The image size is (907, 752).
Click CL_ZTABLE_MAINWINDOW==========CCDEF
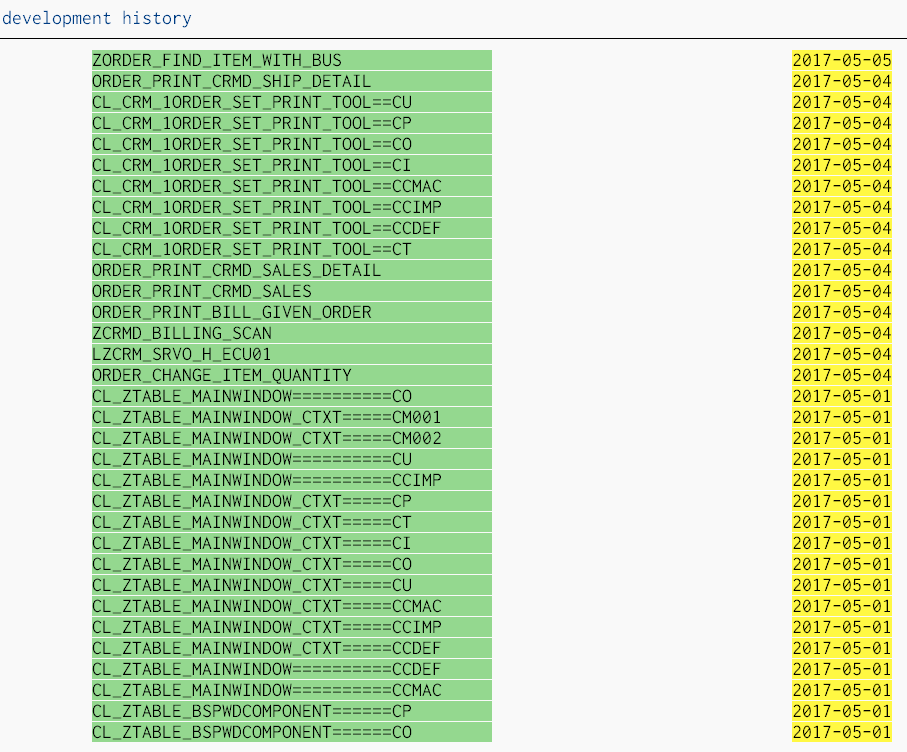(x=292, y=669)
